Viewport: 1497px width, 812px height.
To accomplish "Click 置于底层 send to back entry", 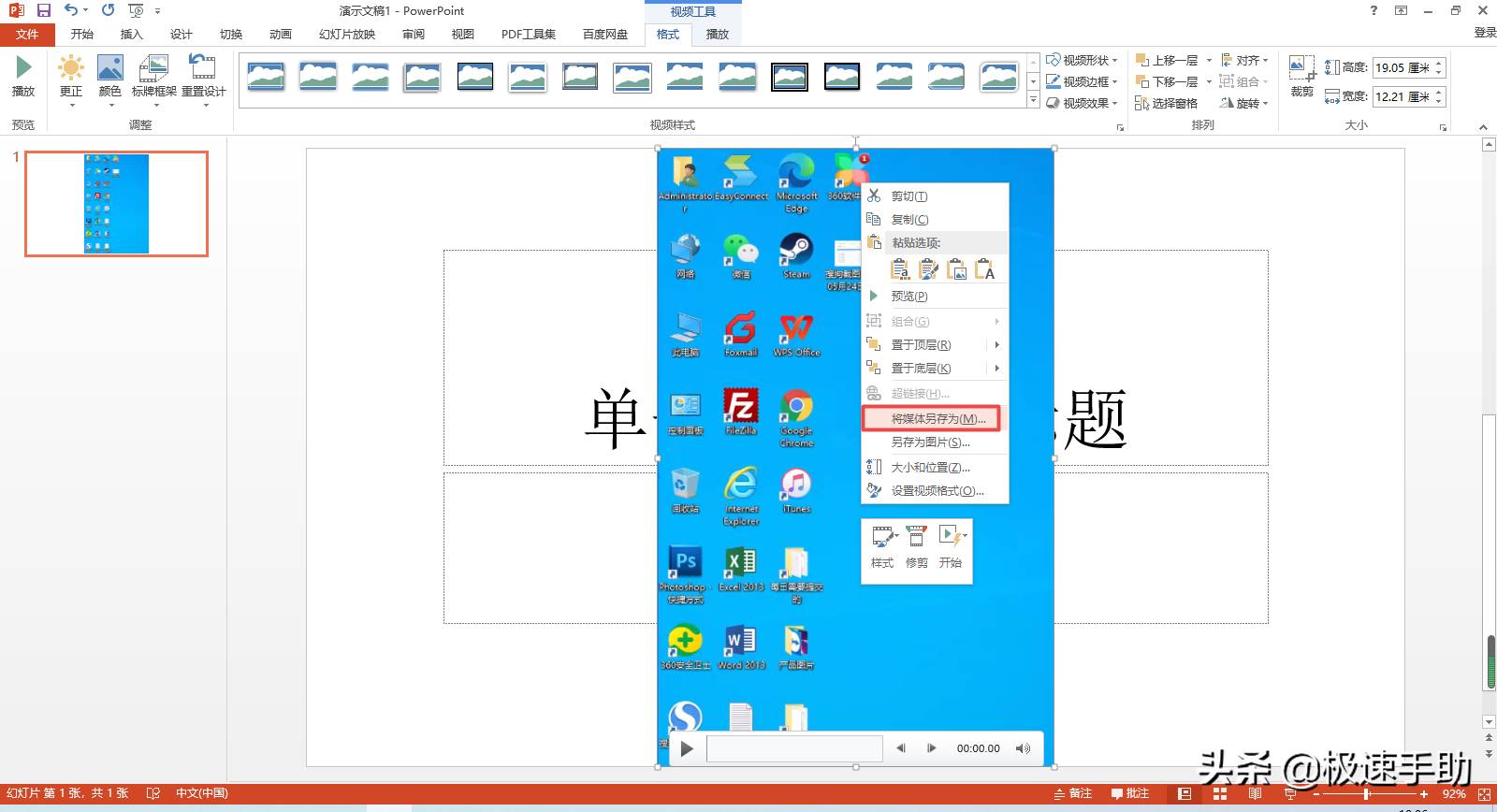I will 934,368.
